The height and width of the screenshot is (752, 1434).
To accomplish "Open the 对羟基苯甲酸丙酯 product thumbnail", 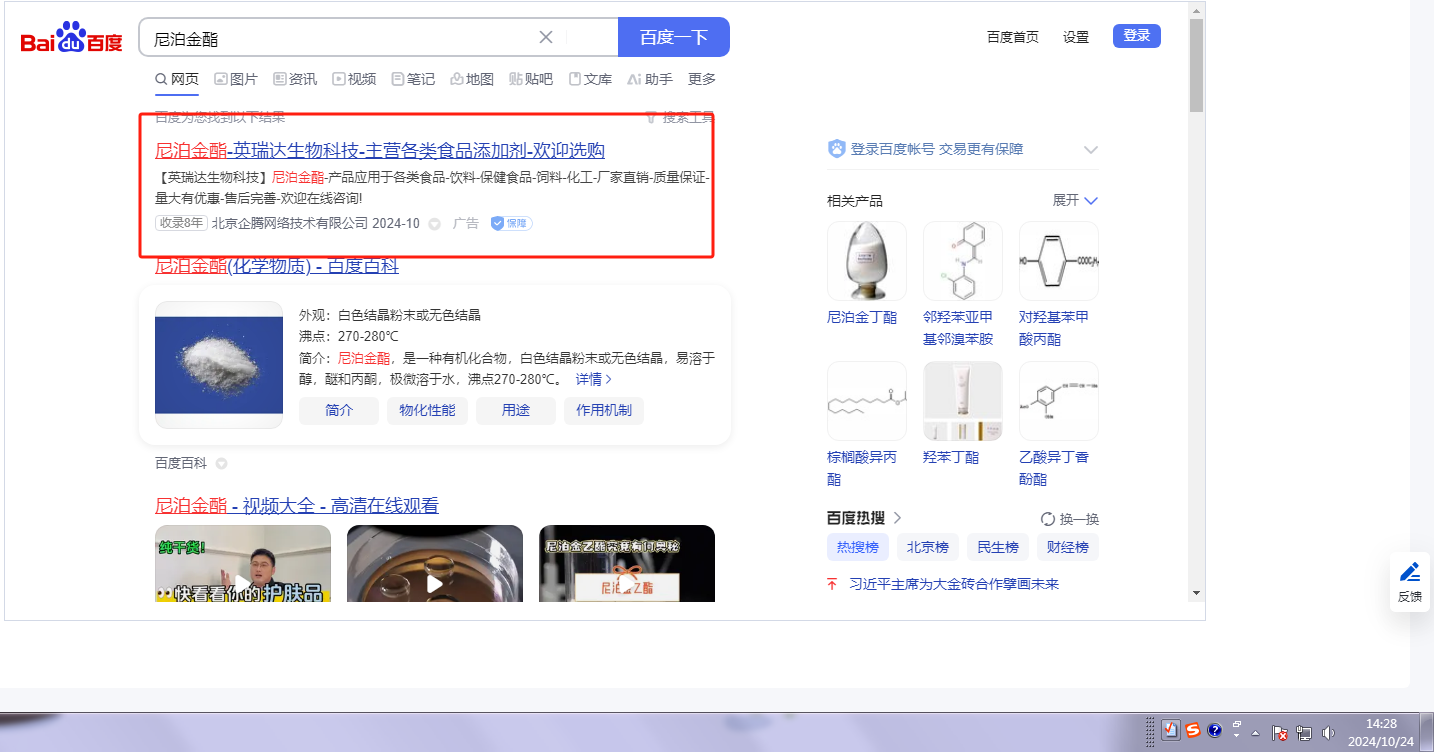I will 1059,261.
